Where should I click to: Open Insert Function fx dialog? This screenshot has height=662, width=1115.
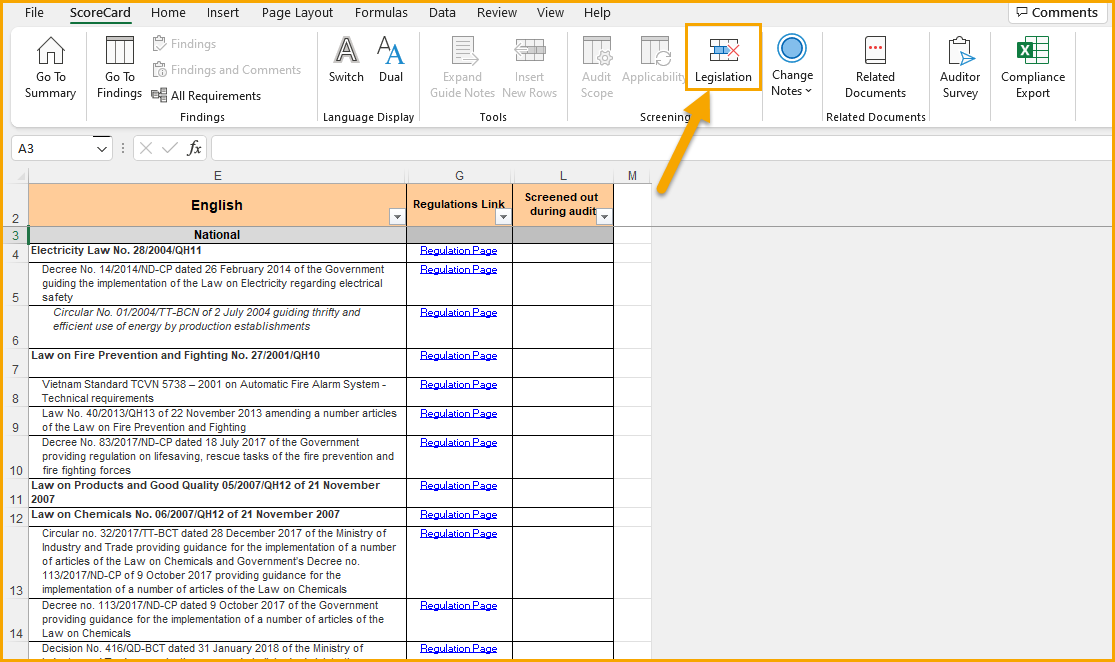[194, 148]
